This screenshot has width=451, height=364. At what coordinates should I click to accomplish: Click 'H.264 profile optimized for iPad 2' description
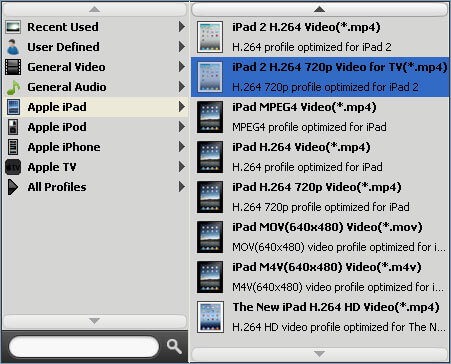click(x=312, y=47)
